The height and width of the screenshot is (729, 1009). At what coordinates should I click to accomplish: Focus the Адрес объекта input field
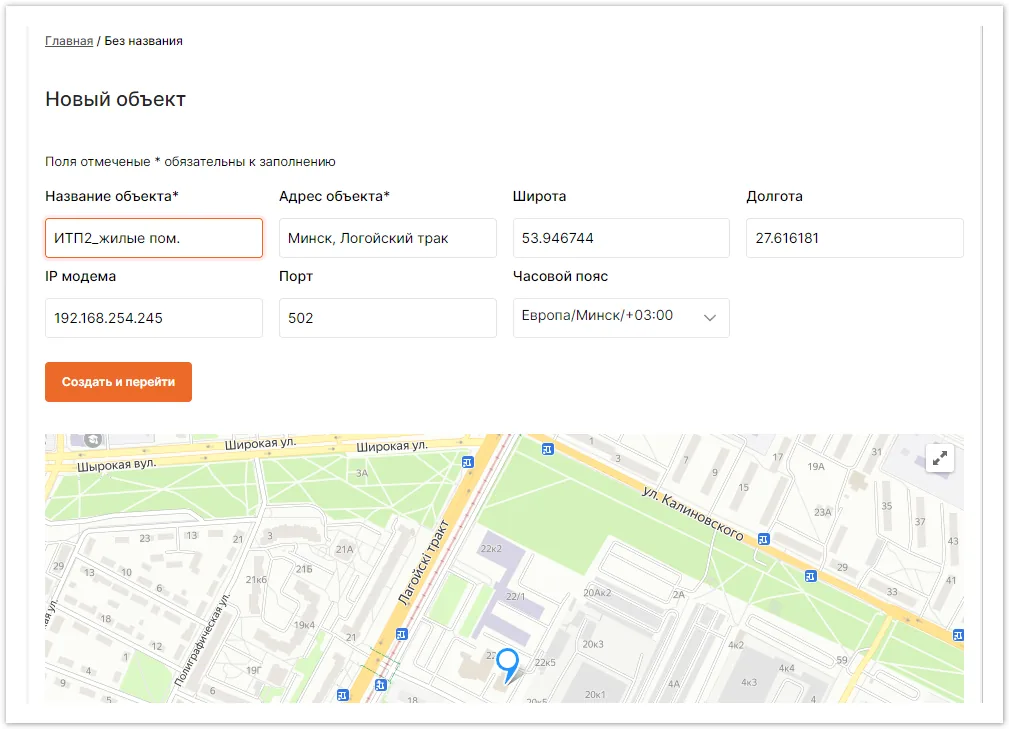(x=387, y=238)
